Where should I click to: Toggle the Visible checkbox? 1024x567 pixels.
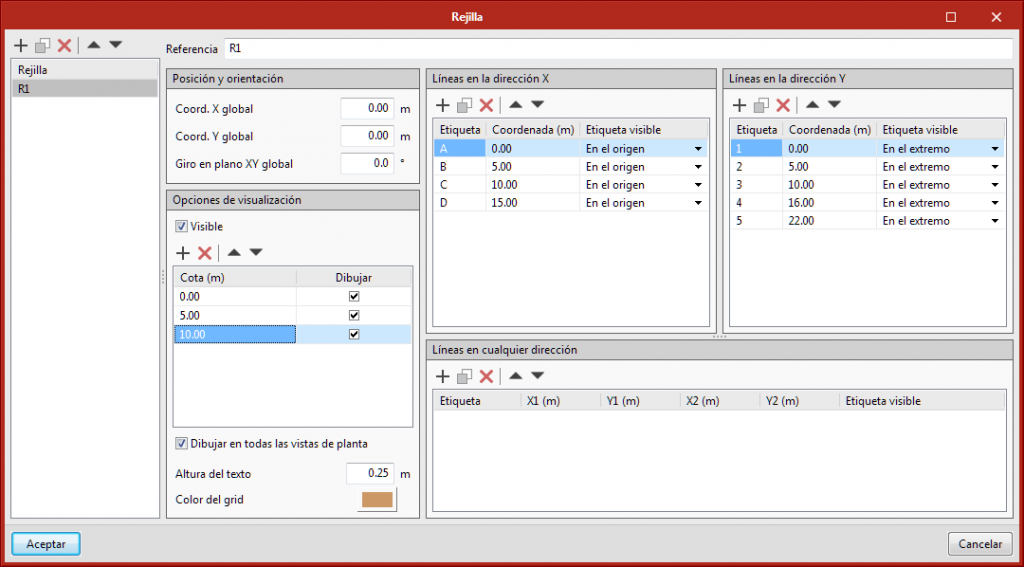(181, 227)
